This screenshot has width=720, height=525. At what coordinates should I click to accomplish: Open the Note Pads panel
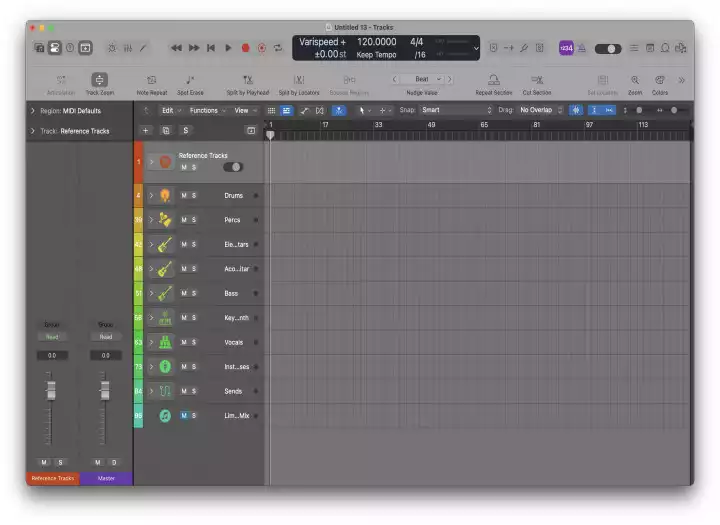[x=650, y=48]
